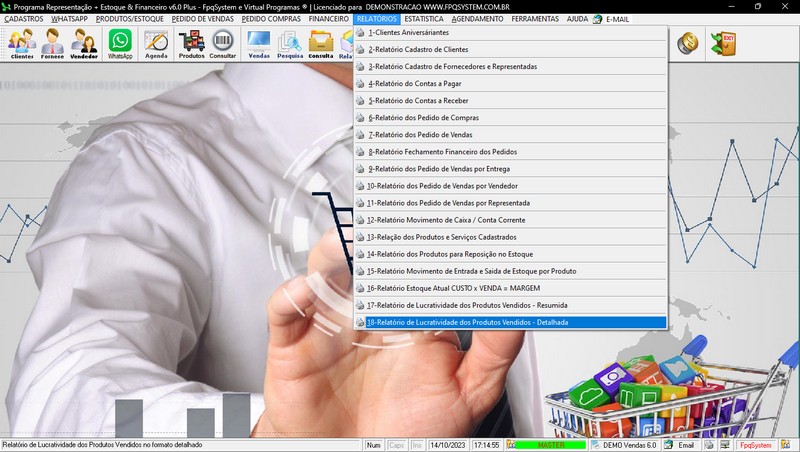Open the CADASTROS menu
Screen dimensions: 800x452
point(23,19)
